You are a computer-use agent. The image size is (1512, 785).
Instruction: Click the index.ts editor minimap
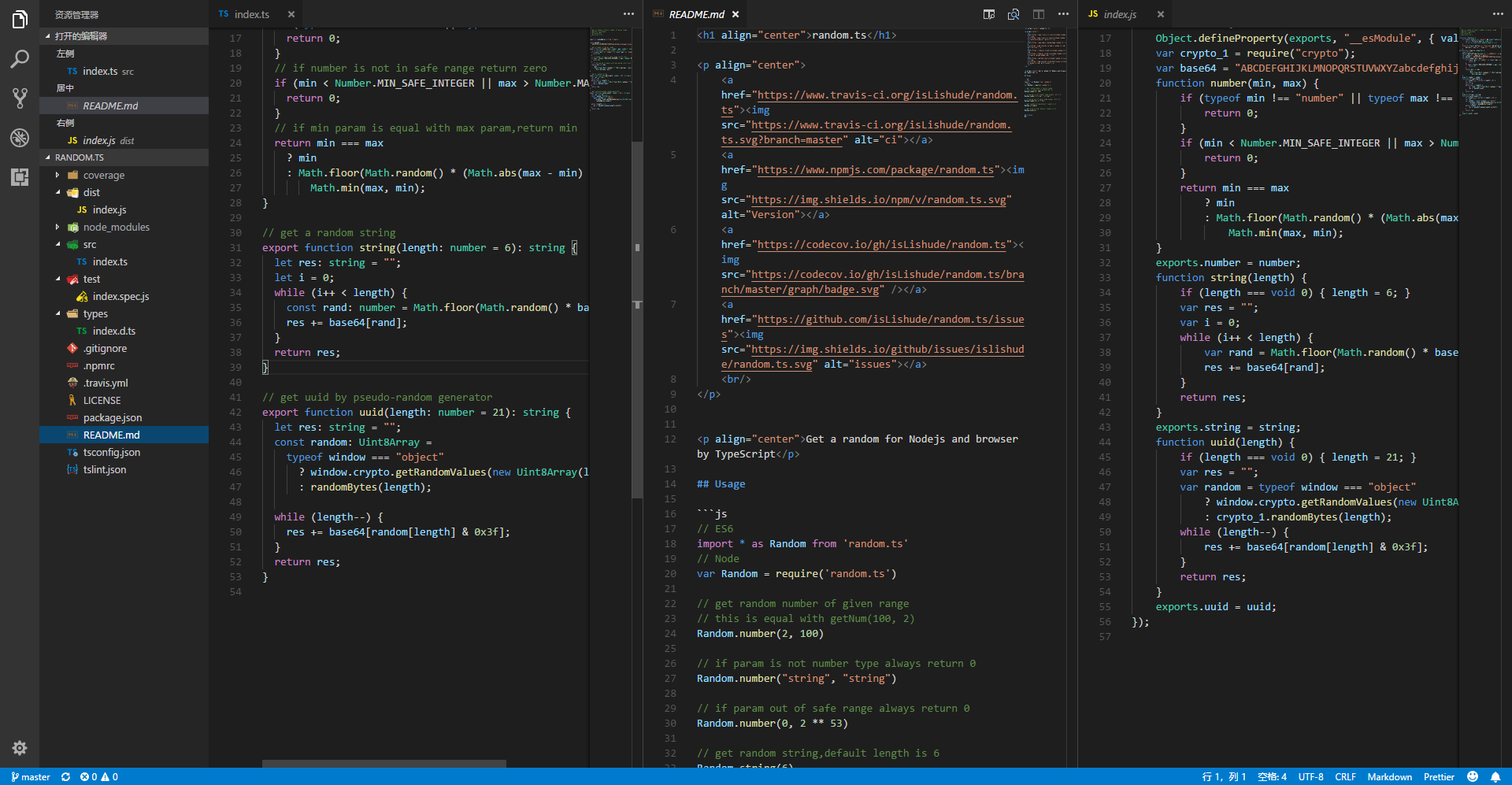click(610, 69)
